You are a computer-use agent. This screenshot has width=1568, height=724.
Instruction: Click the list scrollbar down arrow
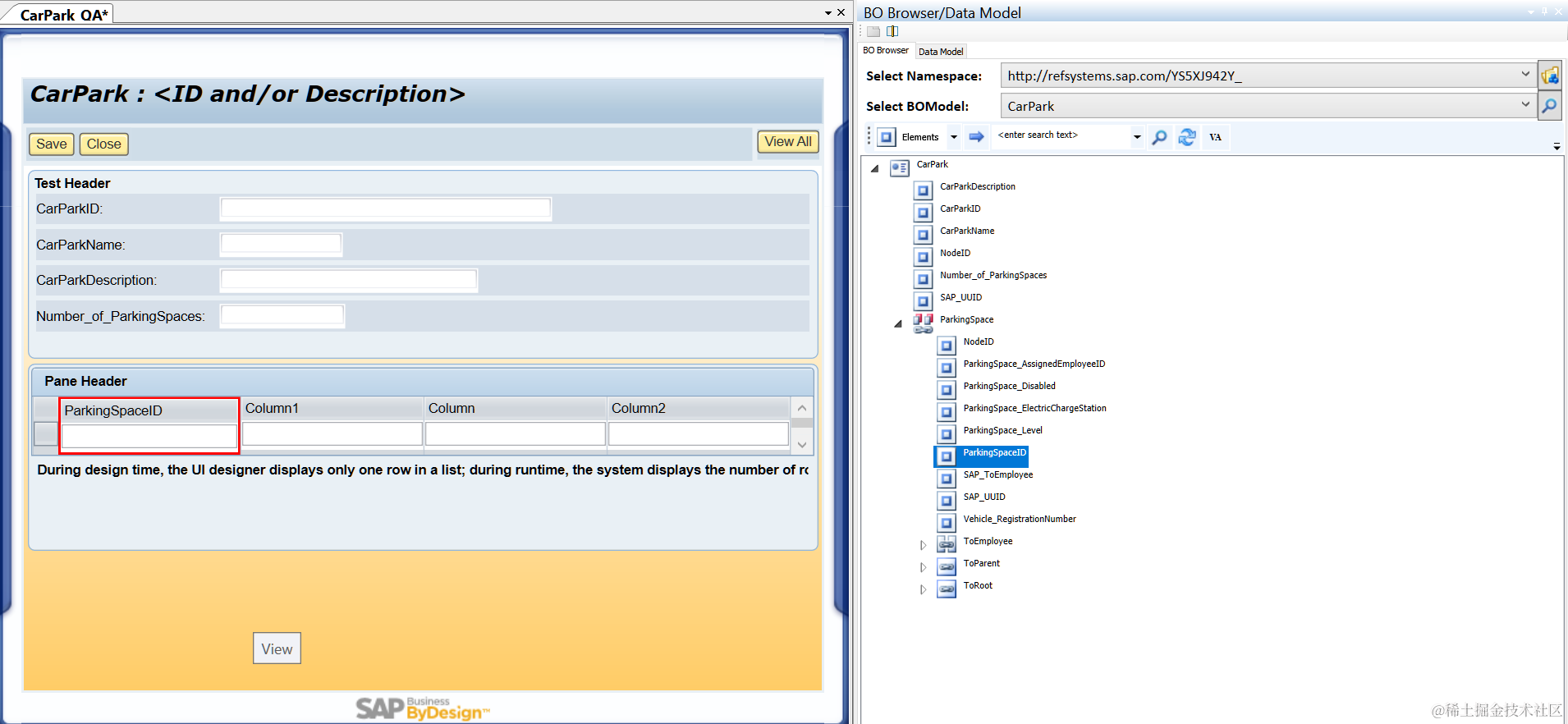point(802,444)
